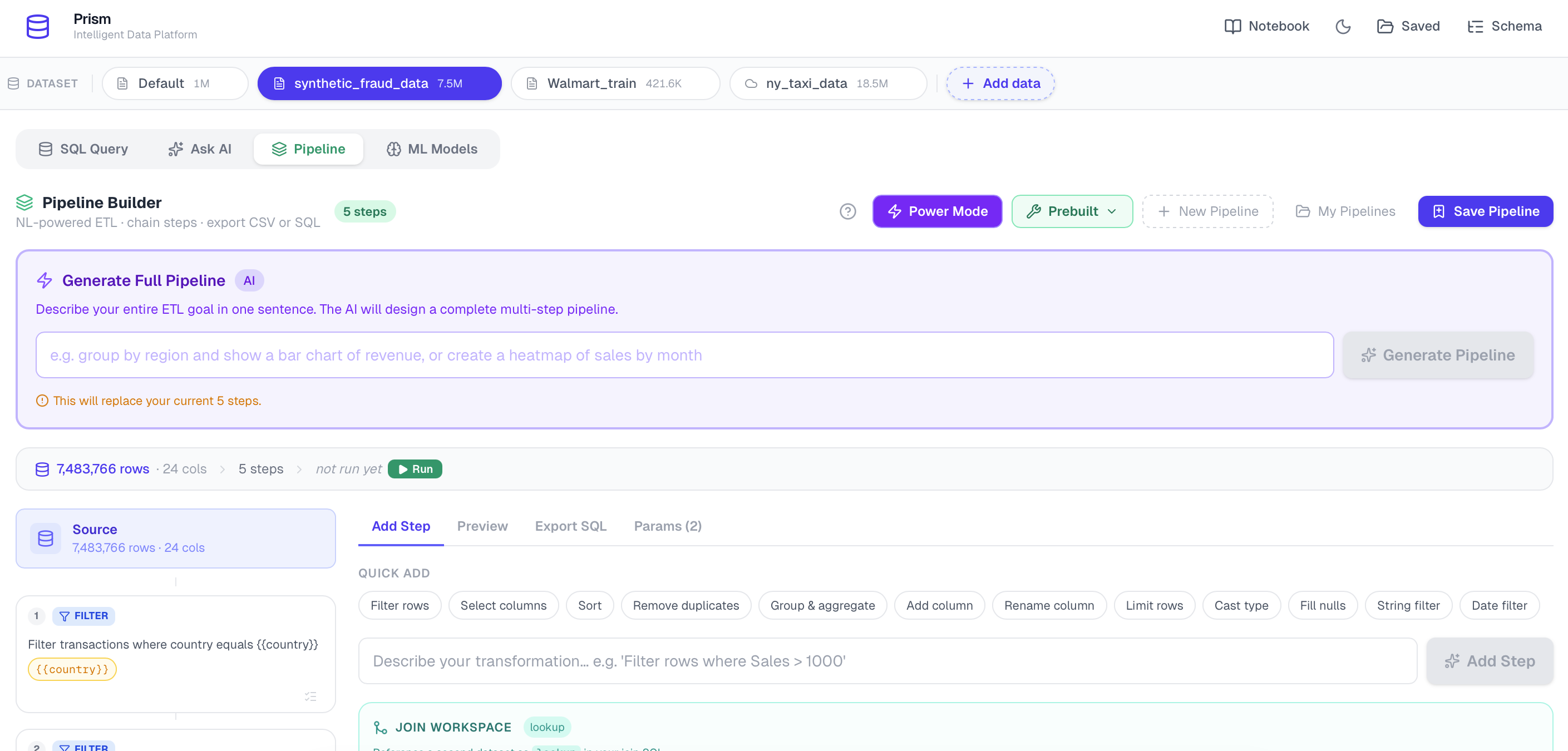Open the Schema panel
1568x751 pixels.
pyautogui.click(x=1504, y=26)
